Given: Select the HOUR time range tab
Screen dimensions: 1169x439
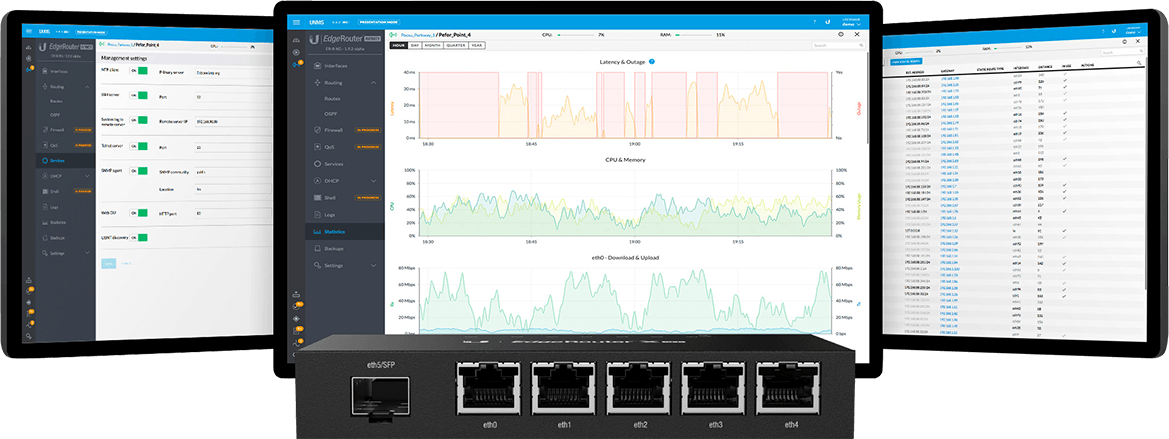Looking at the screenshot, I should click(x=397, y=45).
